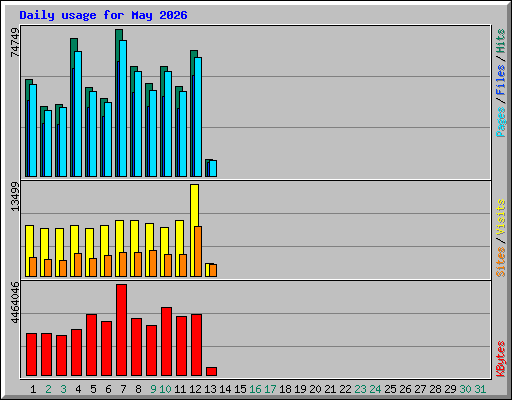Click the cyan pages bar for day 2
Screen dimensions: 512x400
pos(48,143)
